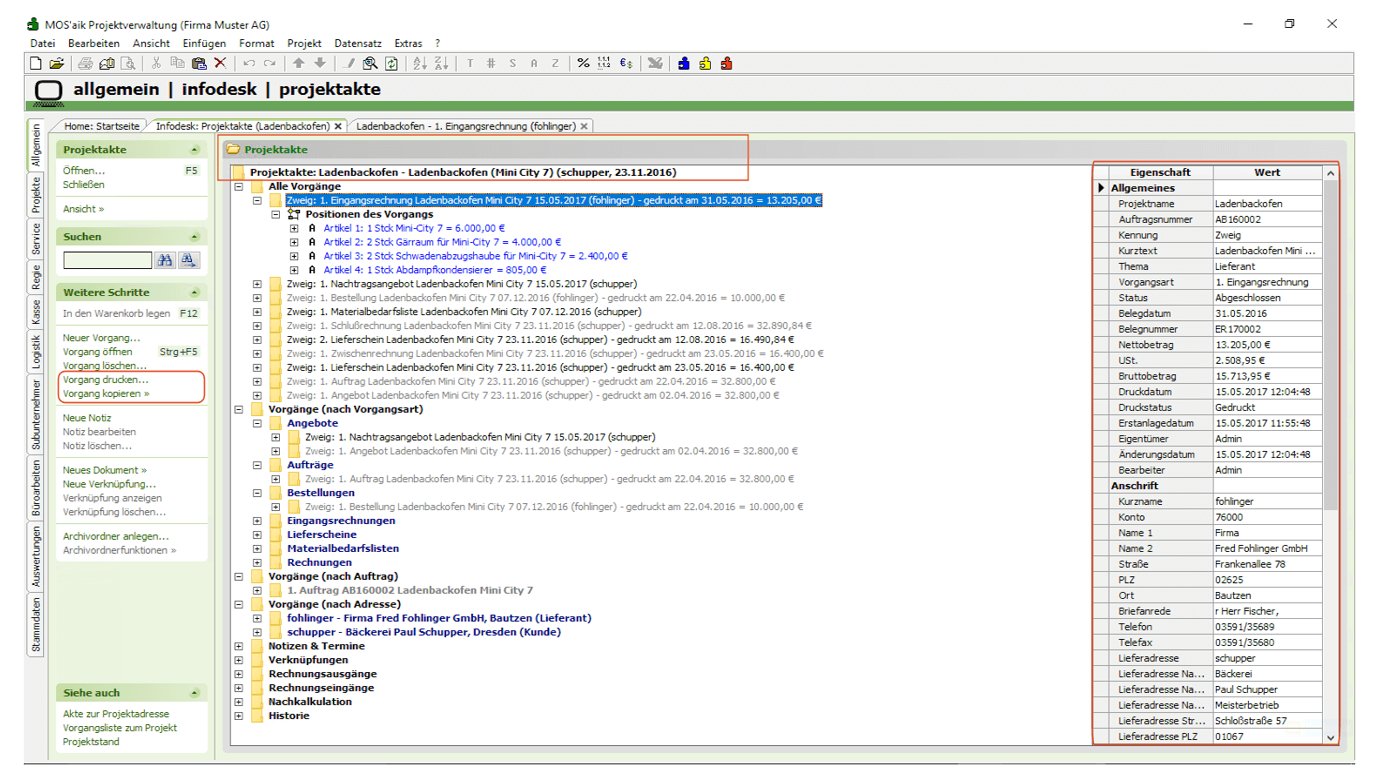Click the refresh toolbar icon
This screenshot has height=780, width=1380.
[391, 63]
